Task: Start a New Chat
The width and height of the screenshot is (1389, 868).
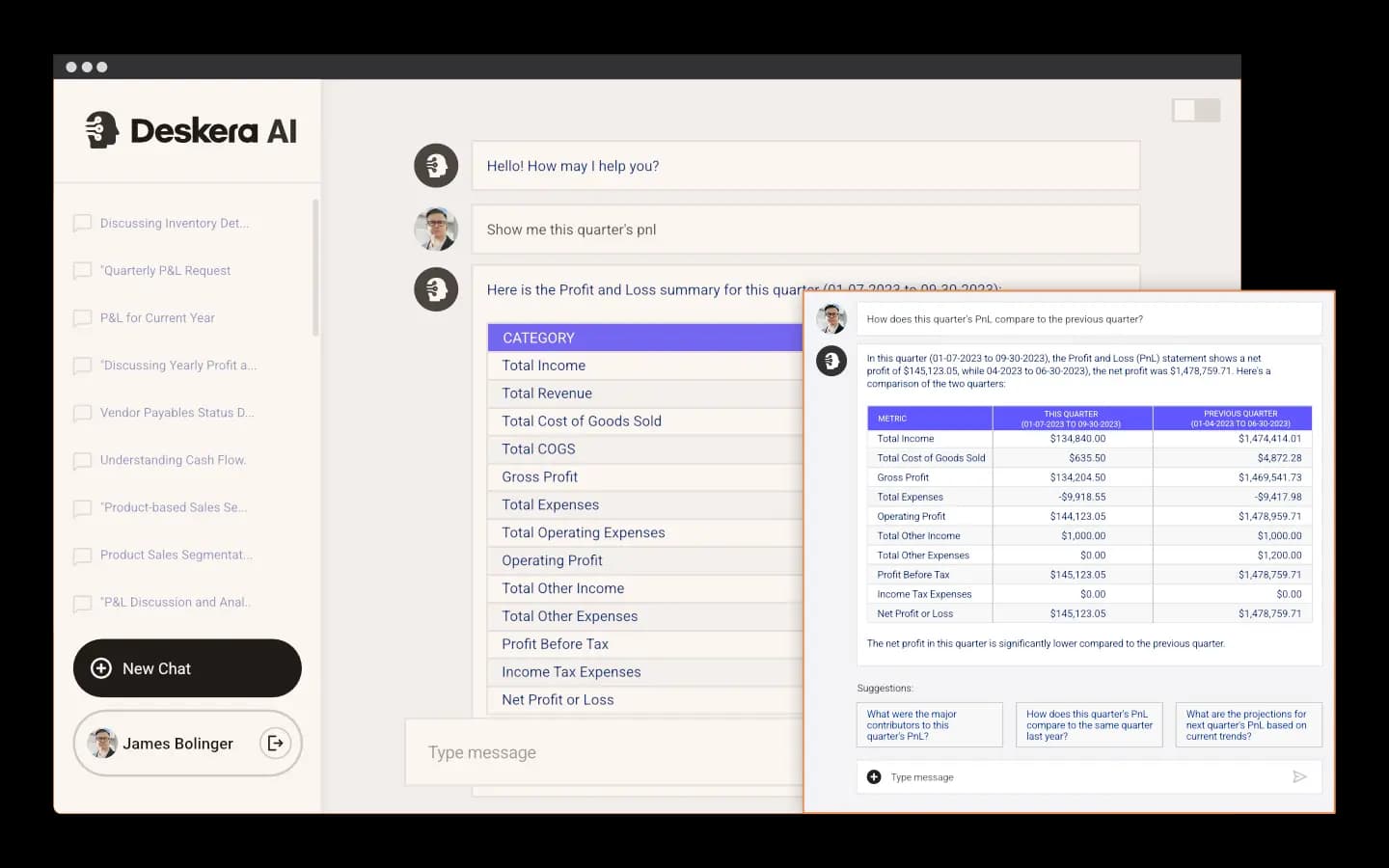Action: 187,668
